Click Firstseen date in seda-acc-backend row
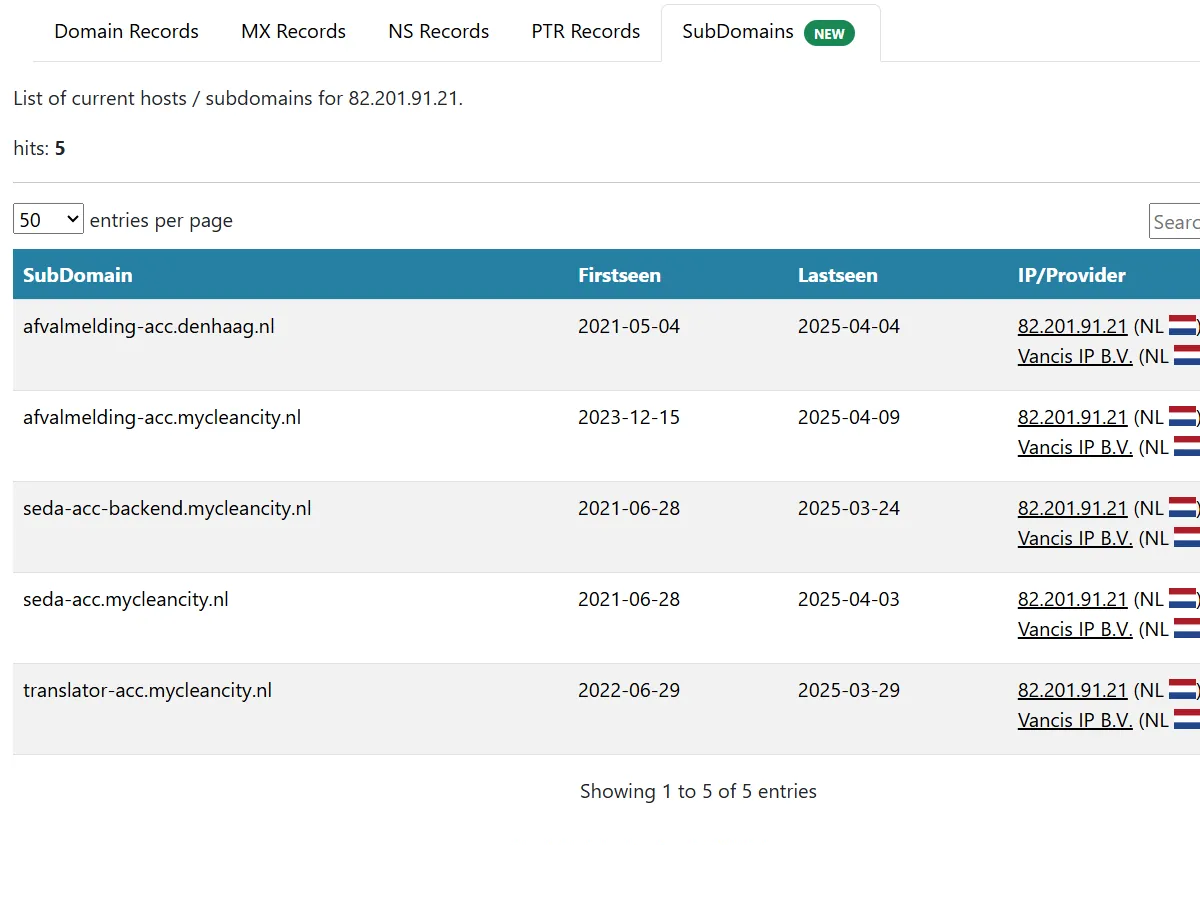Screen dimensions: 1200x900 629,508
